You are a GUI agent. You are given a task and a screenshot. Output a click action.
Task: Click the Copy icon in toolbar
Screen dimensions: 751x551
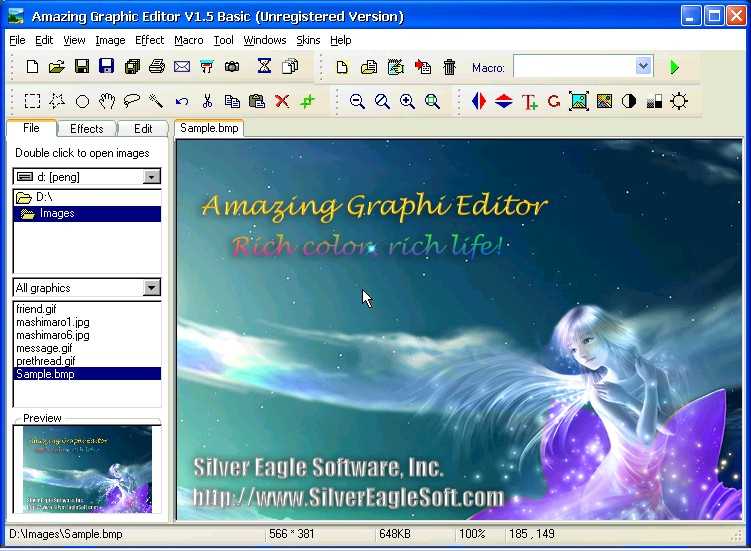click(x=232, y=101)
